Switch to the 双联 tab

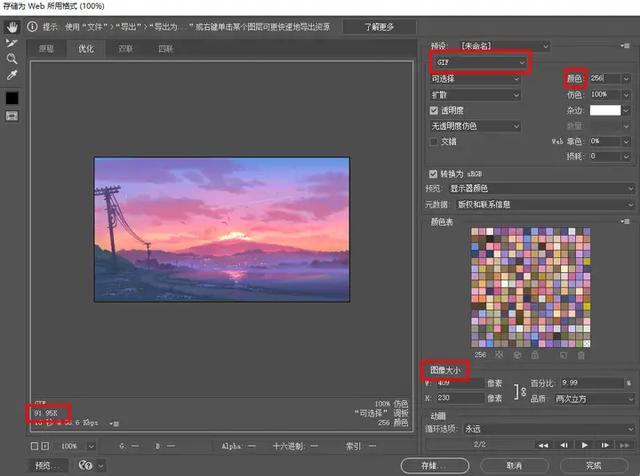point(126,49)
